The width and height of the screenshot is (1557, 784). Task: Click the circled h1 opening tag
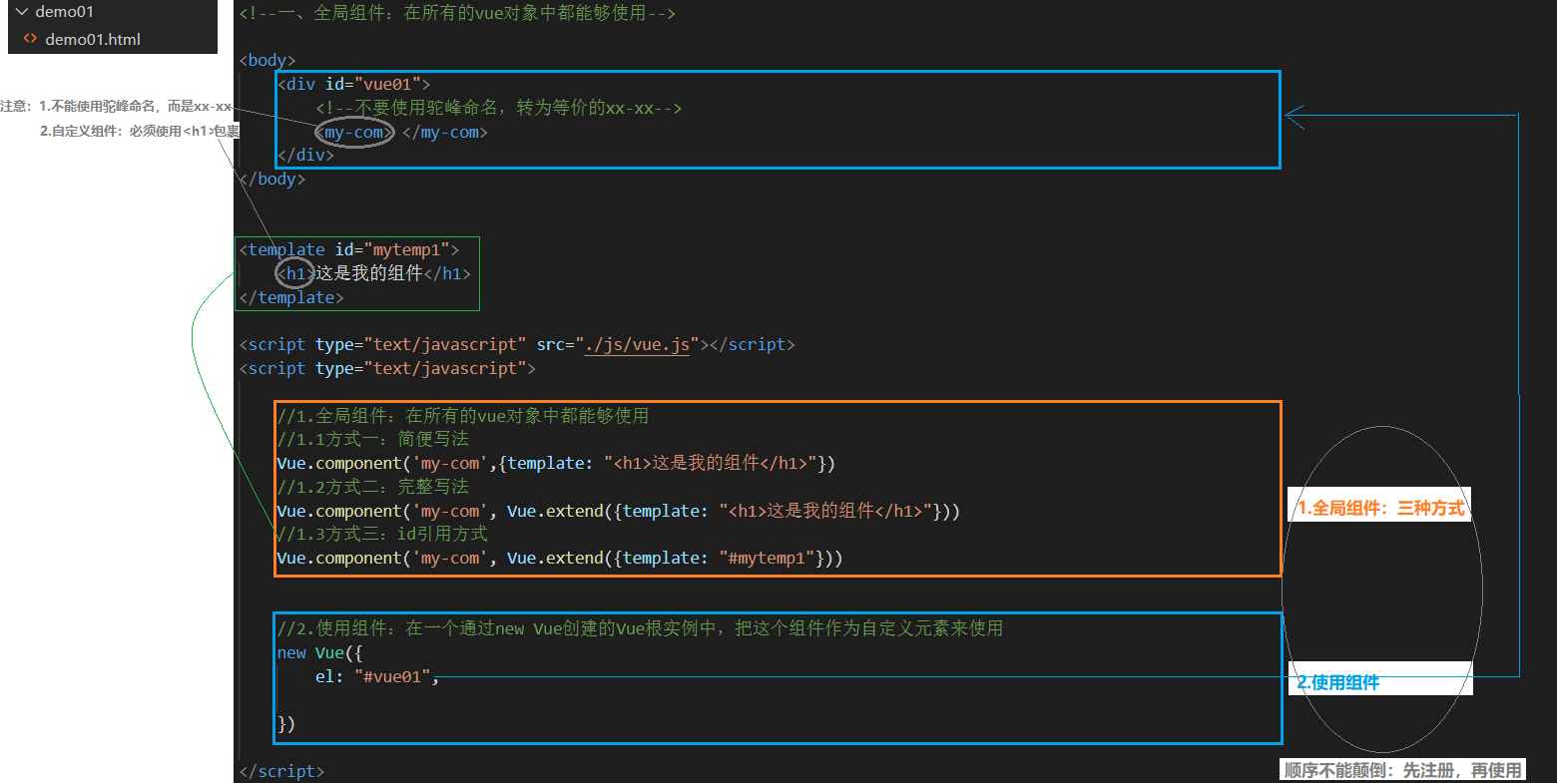pos(294,273)
